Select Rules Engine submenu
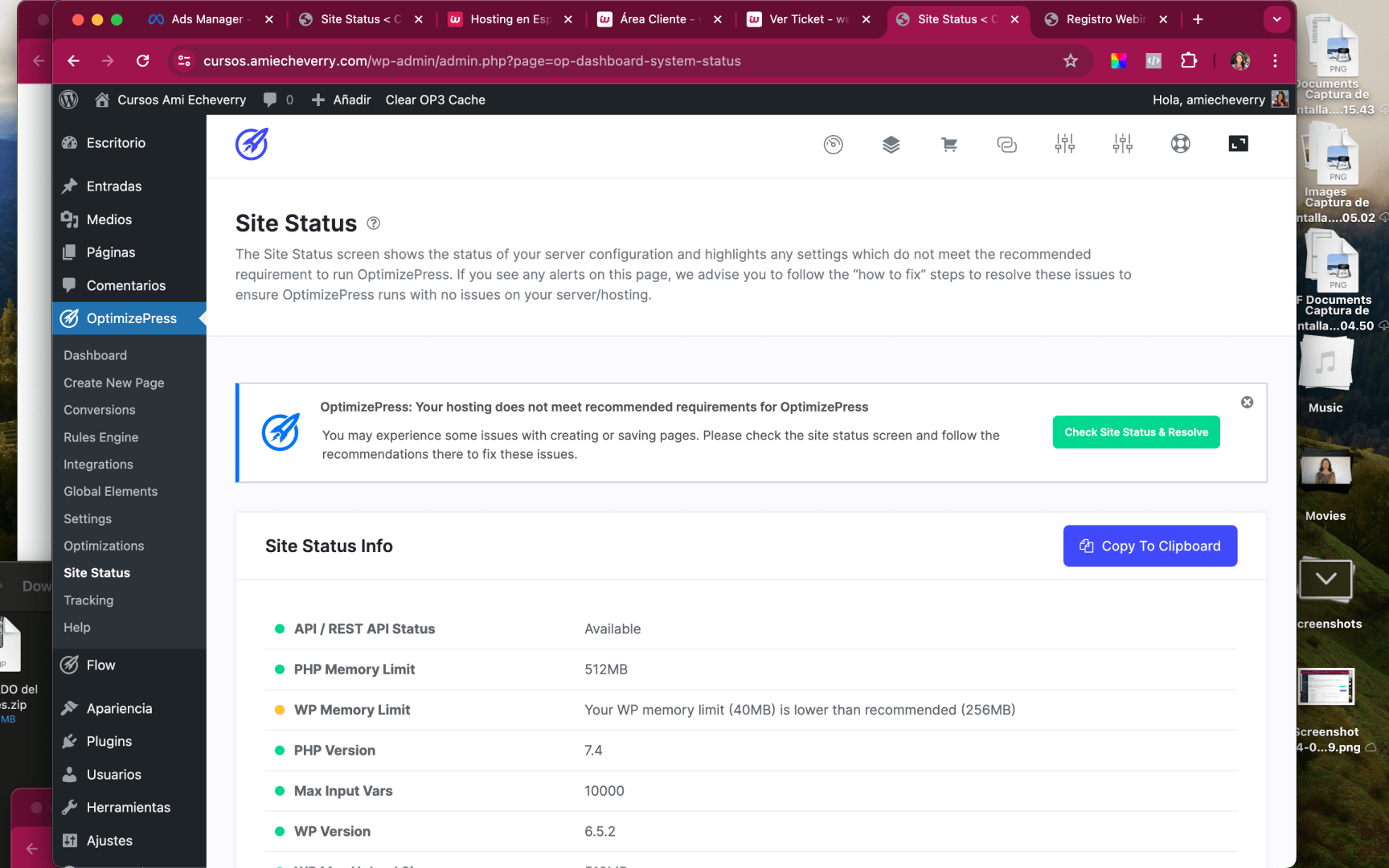Screen dimensions: 1389x868 (100, 437)
